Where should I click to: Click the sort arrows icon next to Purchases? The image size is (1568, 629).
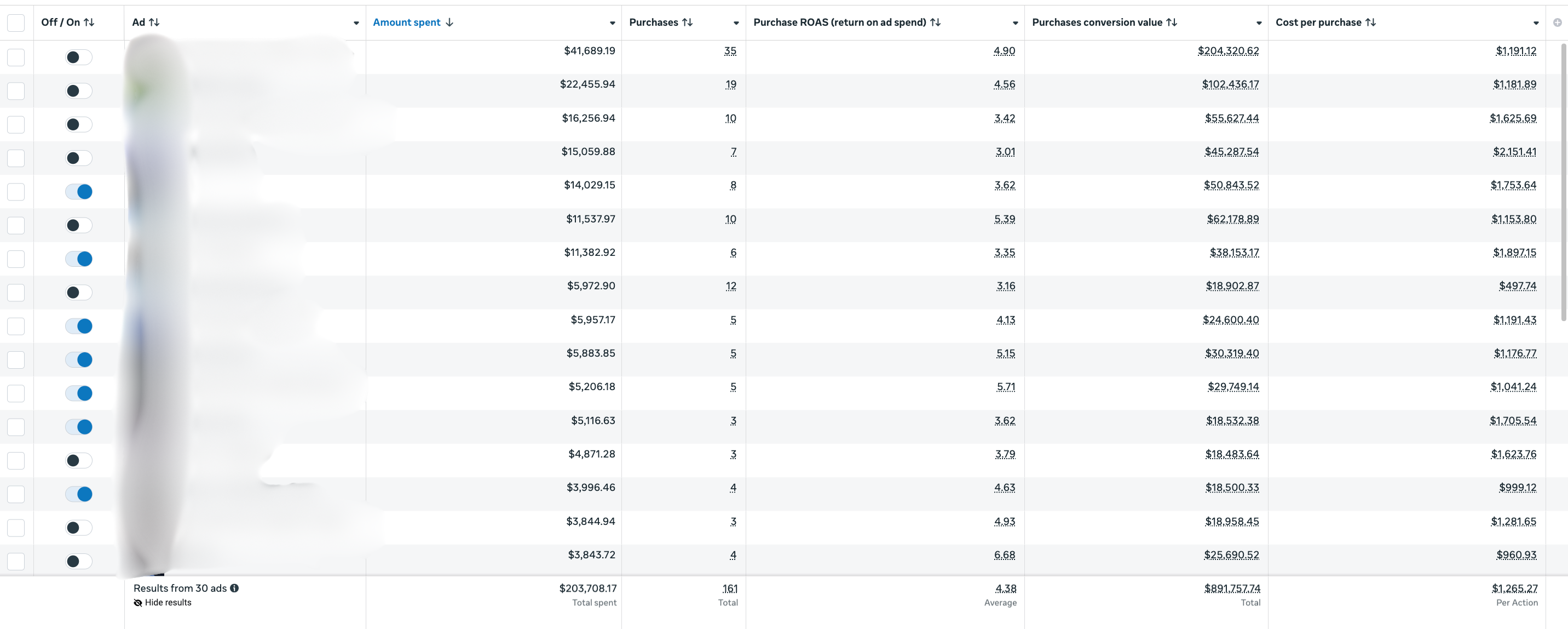(687, 22)
